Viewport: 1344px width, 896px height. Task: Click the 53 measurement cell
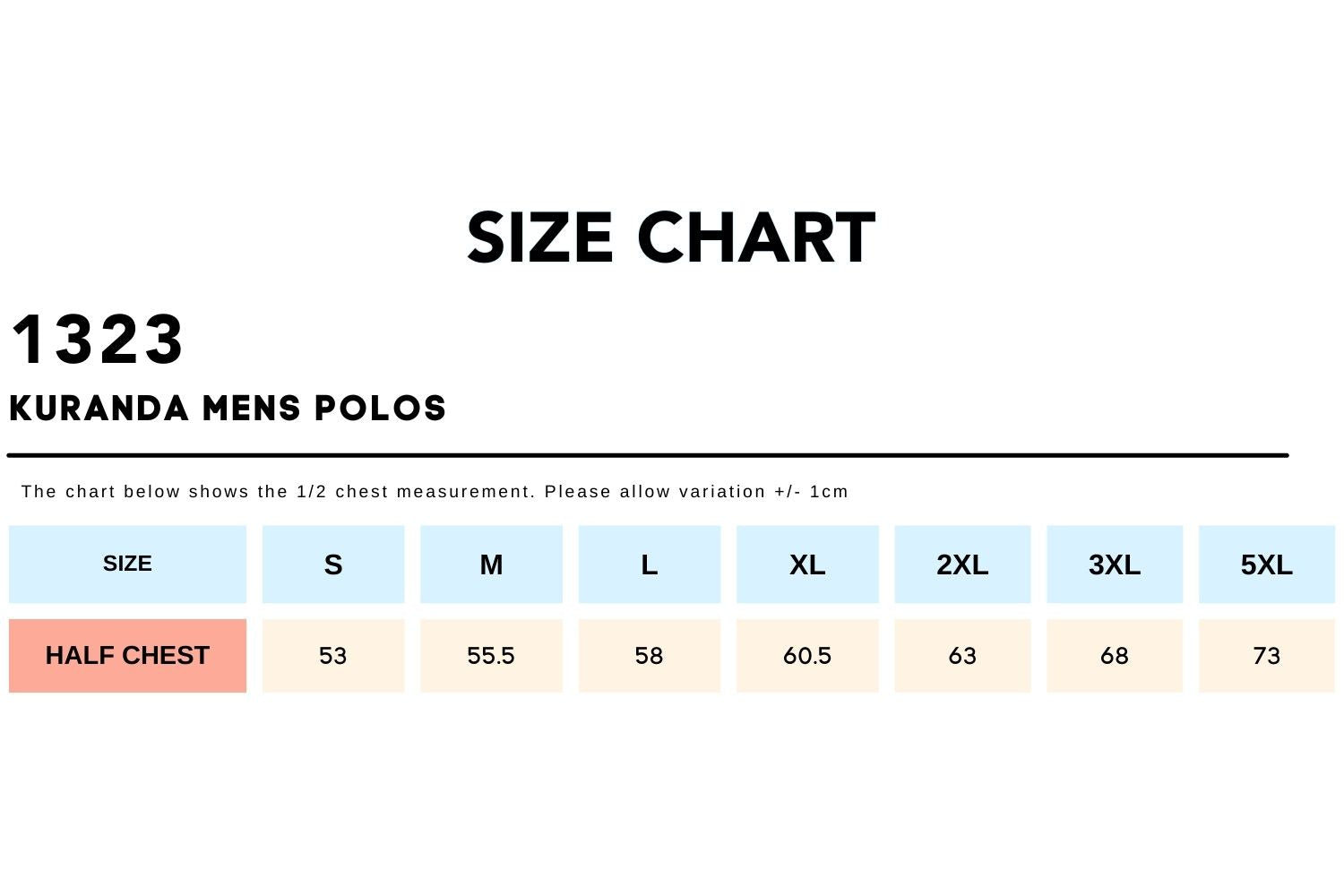coord(333,656)
